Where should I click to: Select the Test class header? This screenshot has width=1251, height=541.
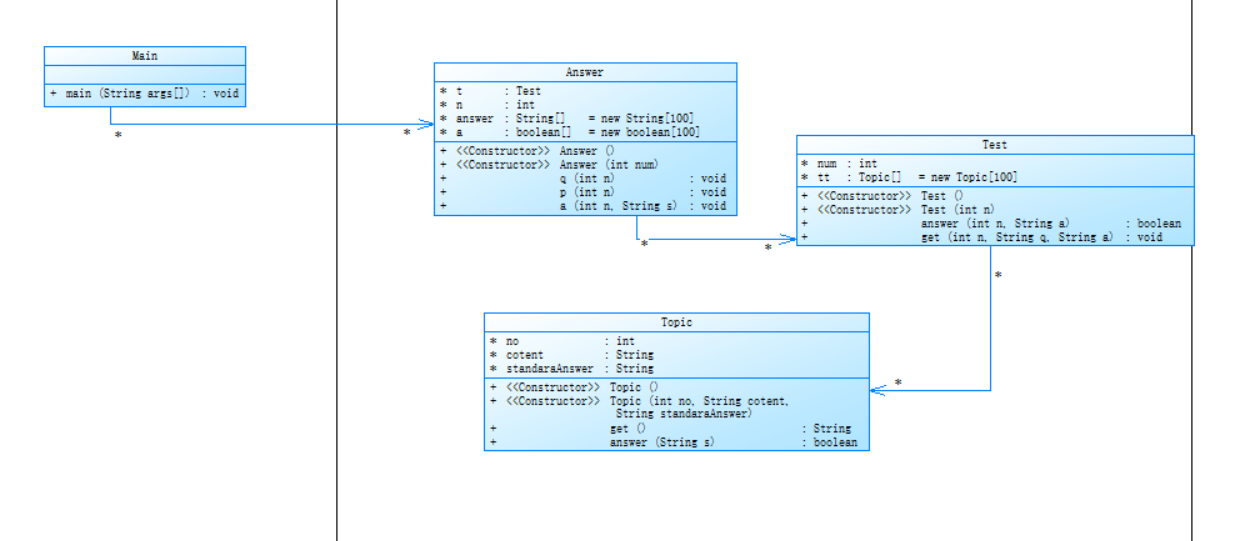(x=995, y=145)
